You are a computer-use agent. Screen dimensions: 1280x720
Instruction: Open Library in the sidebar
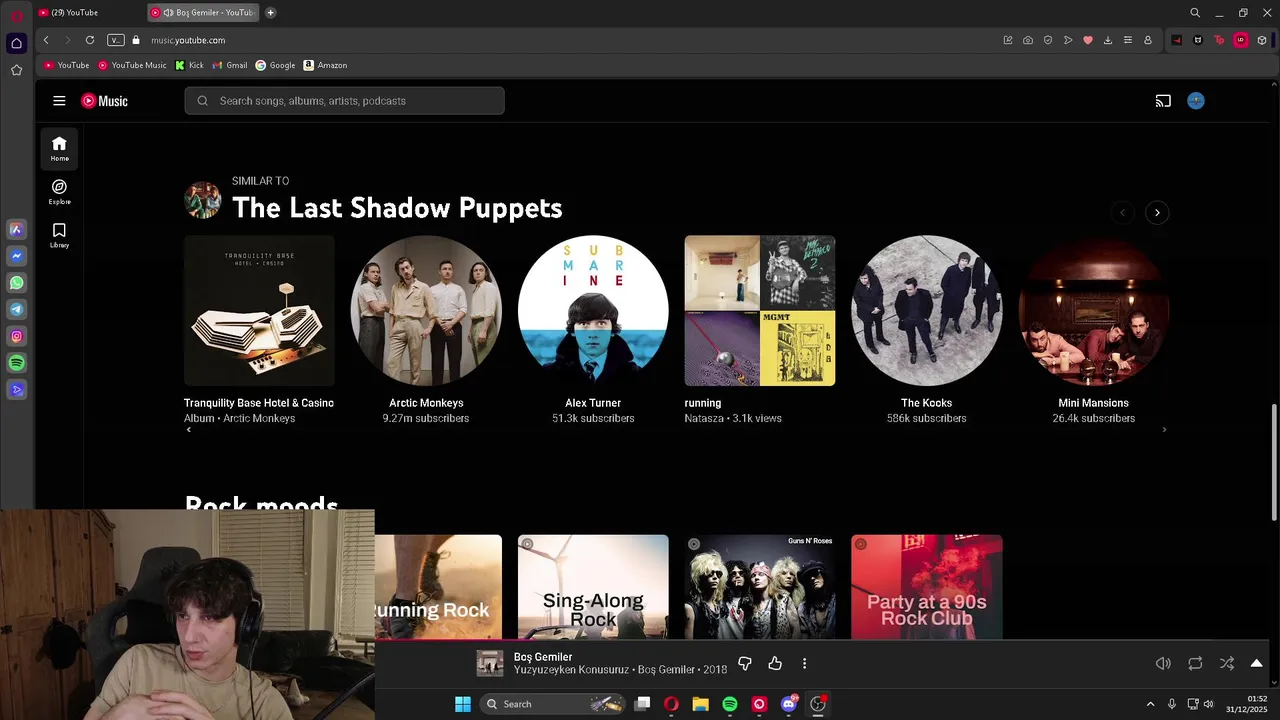click(59, 235)
